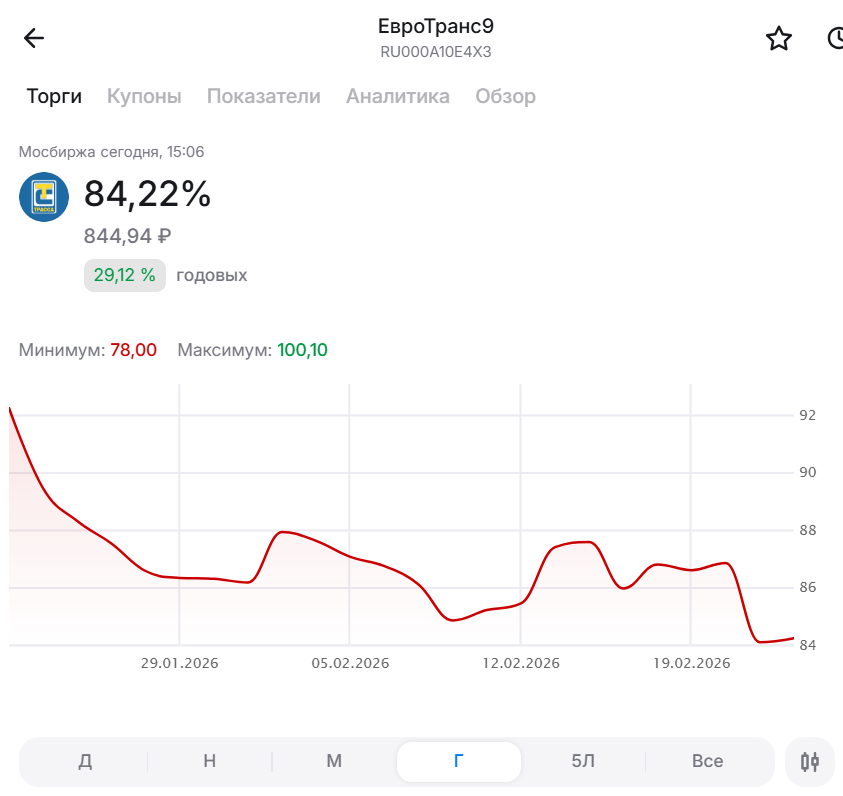Click the minimum value 78,00
This screenshot has height=796, width=843.
(x=133, y=350)
